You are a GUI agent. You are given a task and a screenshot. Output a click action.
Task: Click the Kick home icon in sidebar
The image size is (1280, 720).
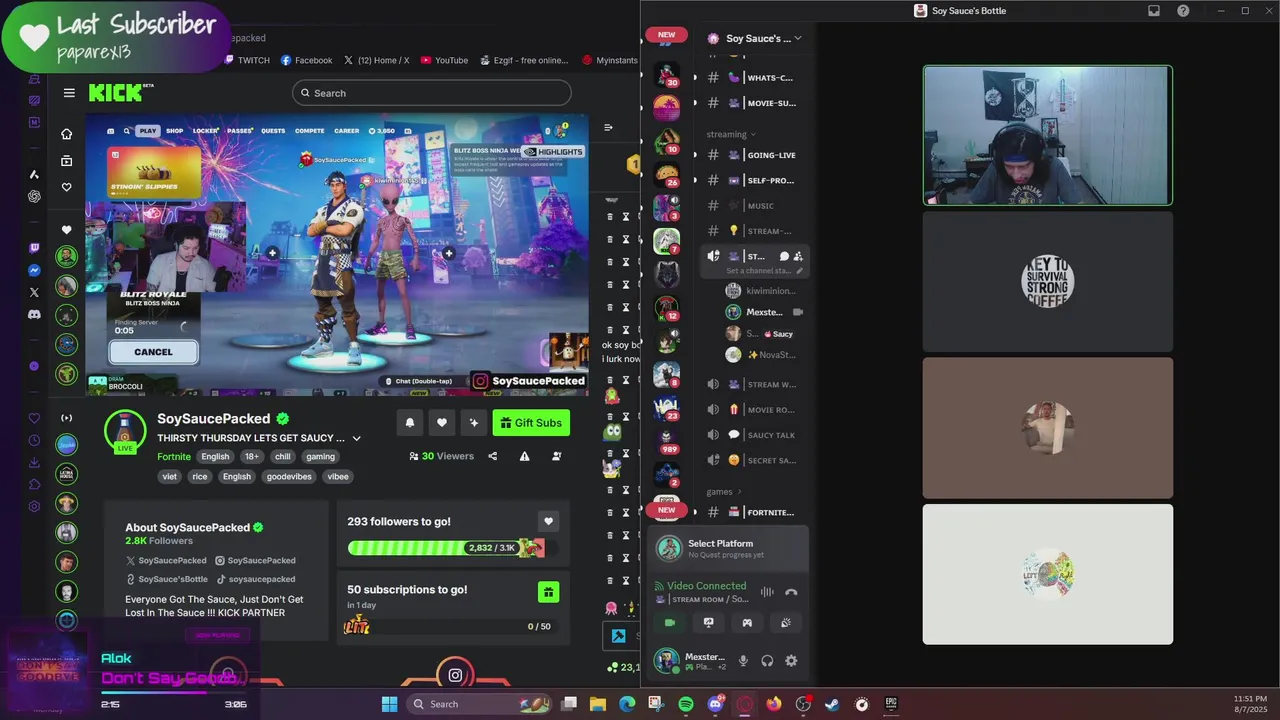click(66, 134)
